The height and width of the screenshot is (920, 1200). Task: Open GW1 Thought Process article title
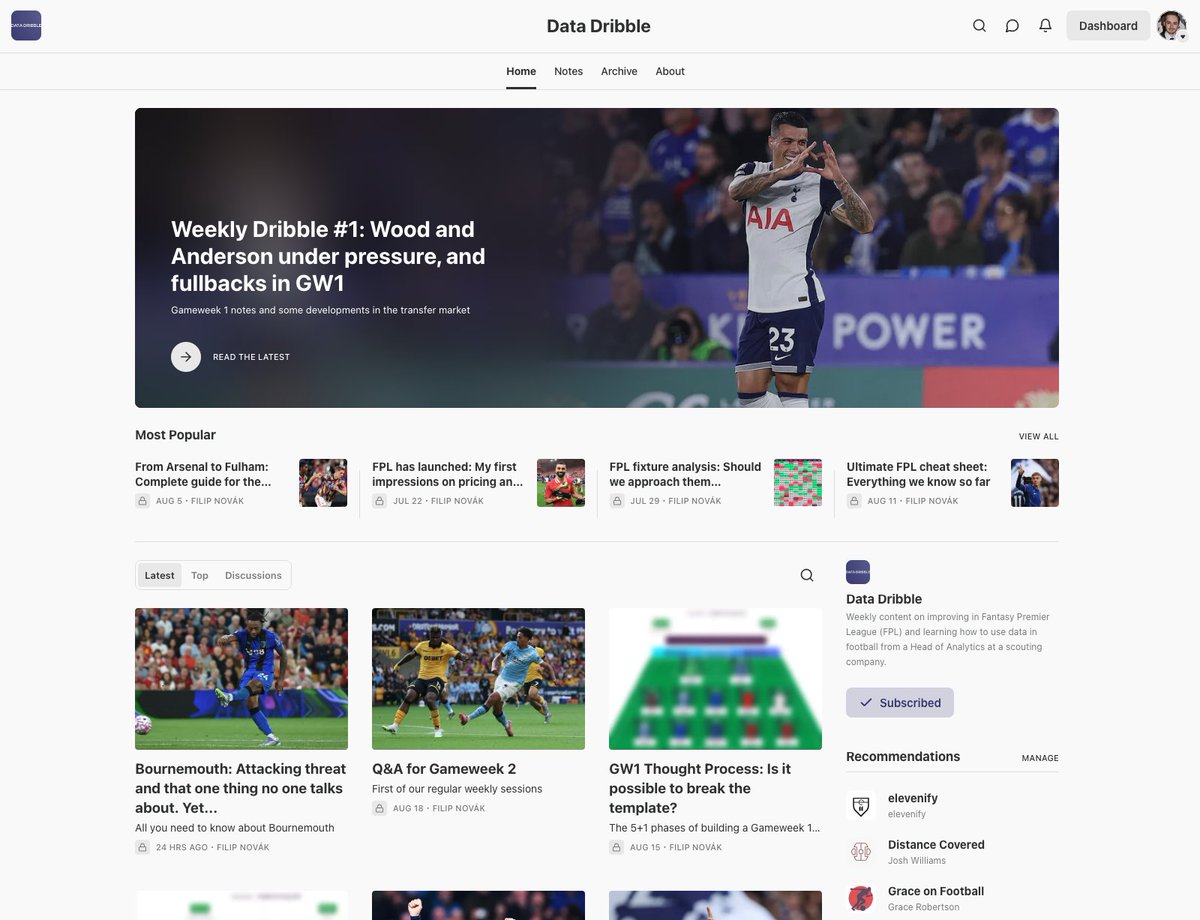pyautogui.click(x=700, y=788)
